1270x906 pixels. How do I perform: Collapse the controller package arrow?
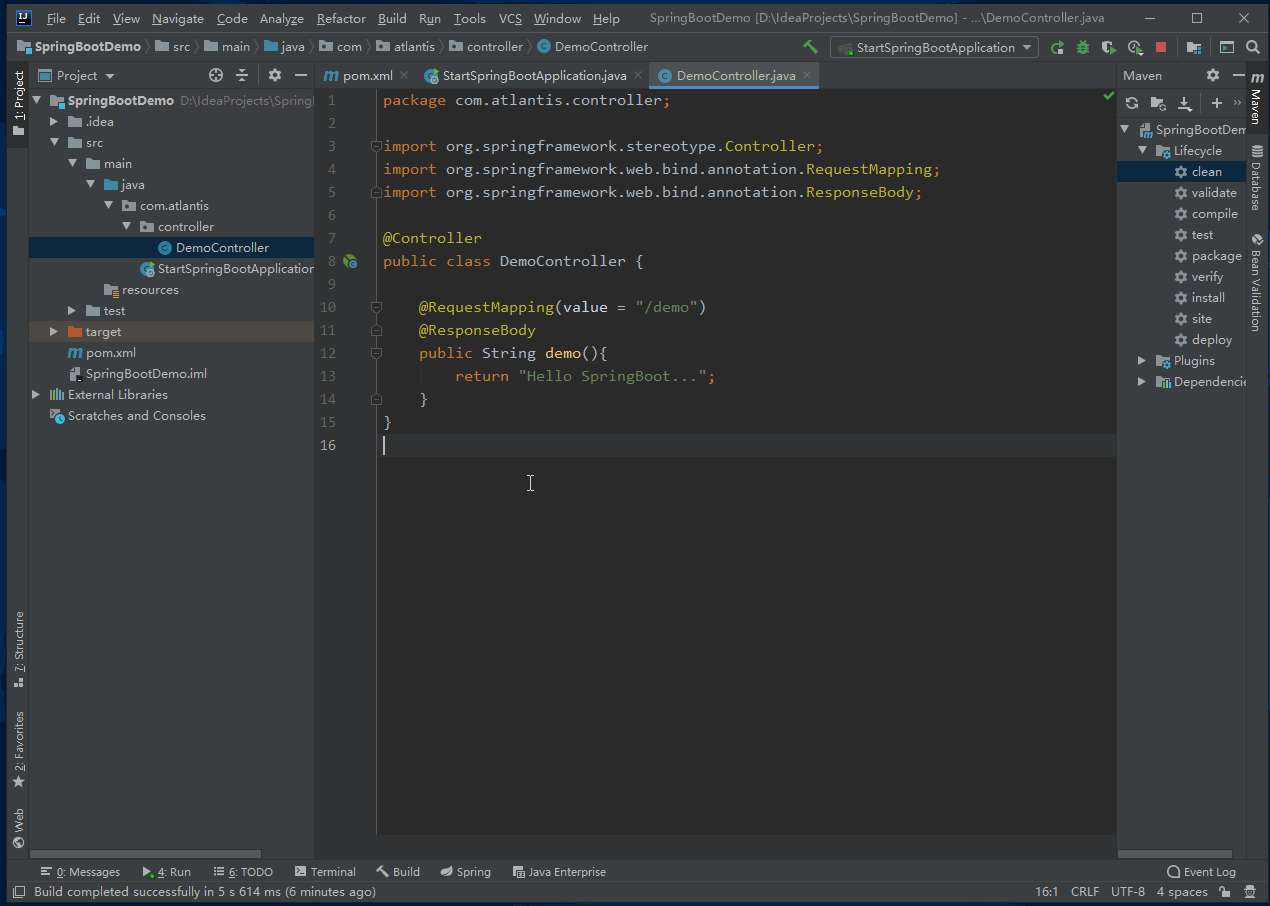126,227
